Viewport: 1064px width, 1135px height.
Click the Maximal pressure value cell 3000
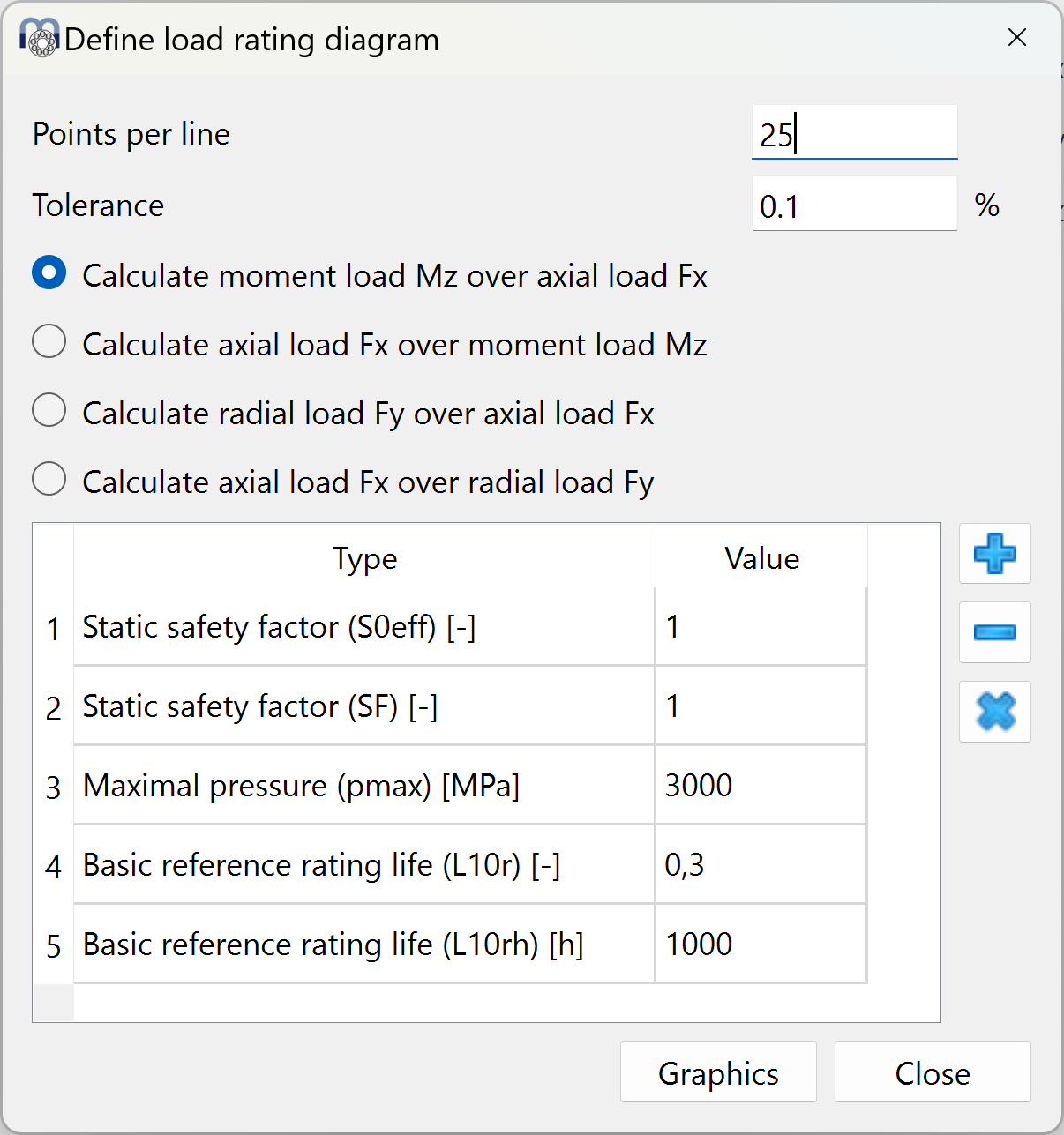[761, 786]
